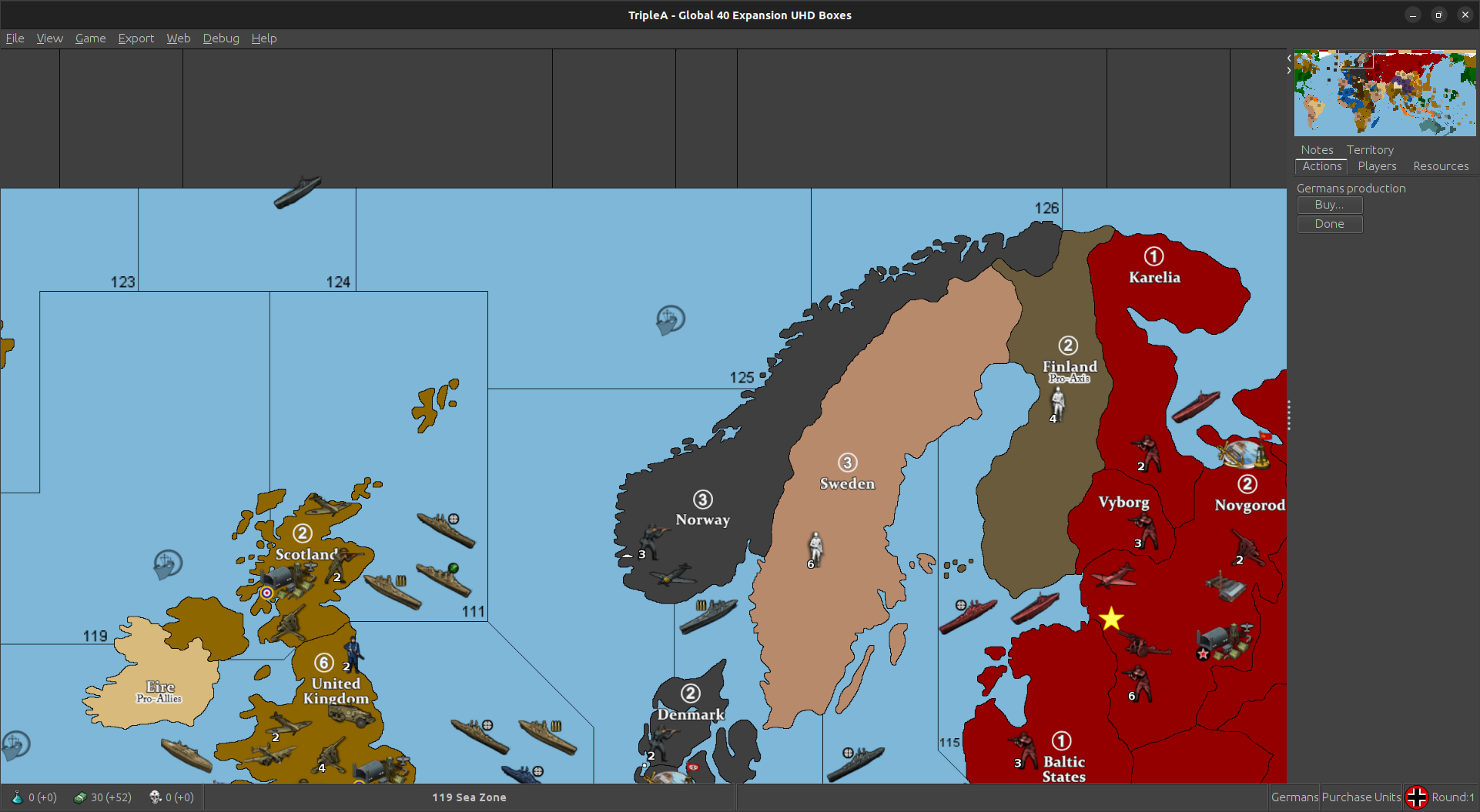1480x812 pixels.
Task: Click the Baltic States label
Action: point(1063,769)
